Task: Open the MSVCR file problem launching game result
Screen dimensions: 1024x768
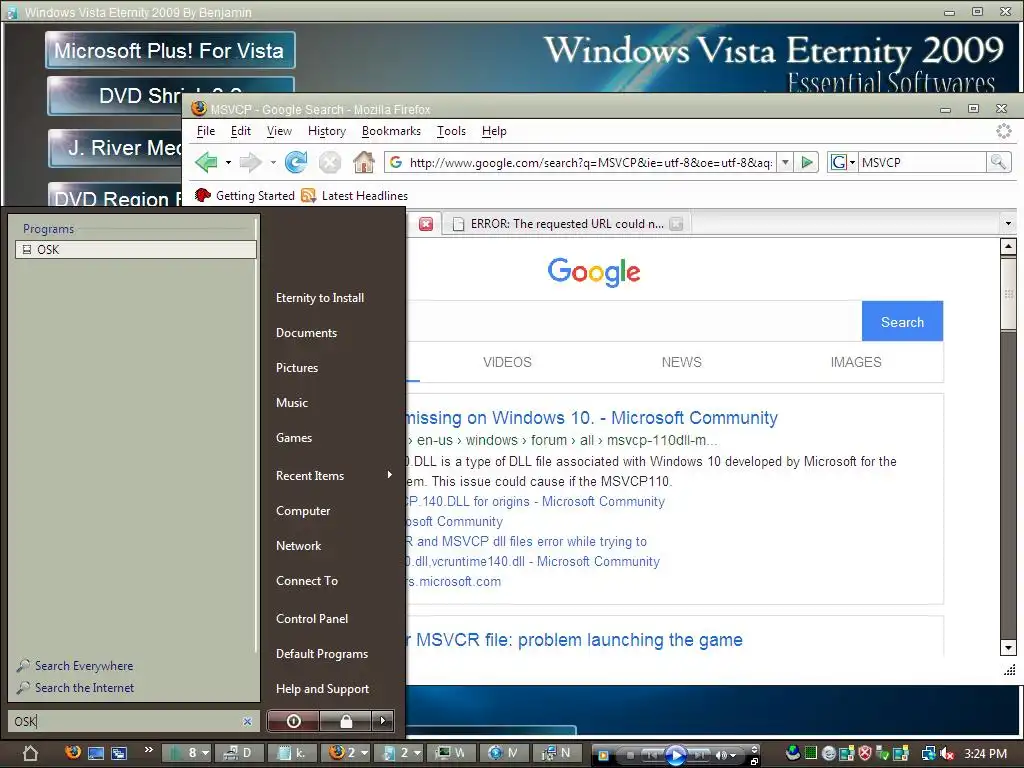Action: pos(574,639)
